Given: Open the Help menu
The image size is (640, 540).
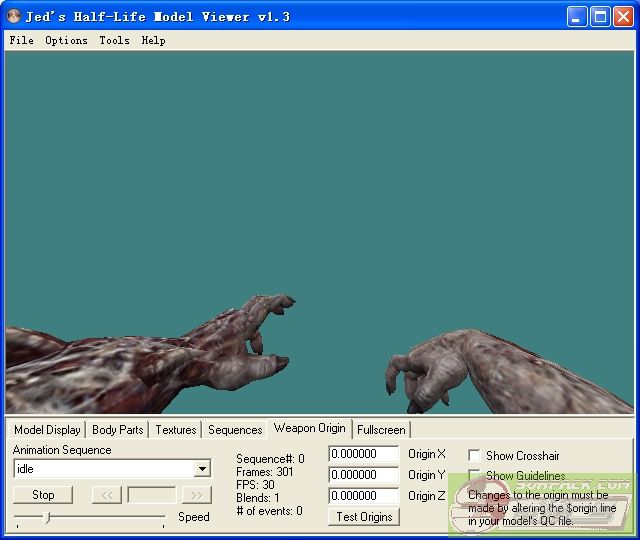Looking at the screenshot, I should (x=153, y=41).
